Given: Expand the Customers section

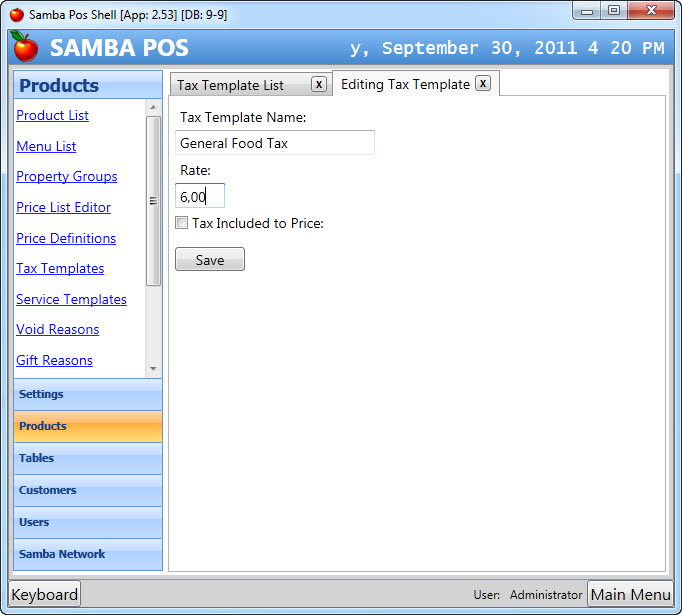Looking at the screenshot, I should tap(88, 490).
